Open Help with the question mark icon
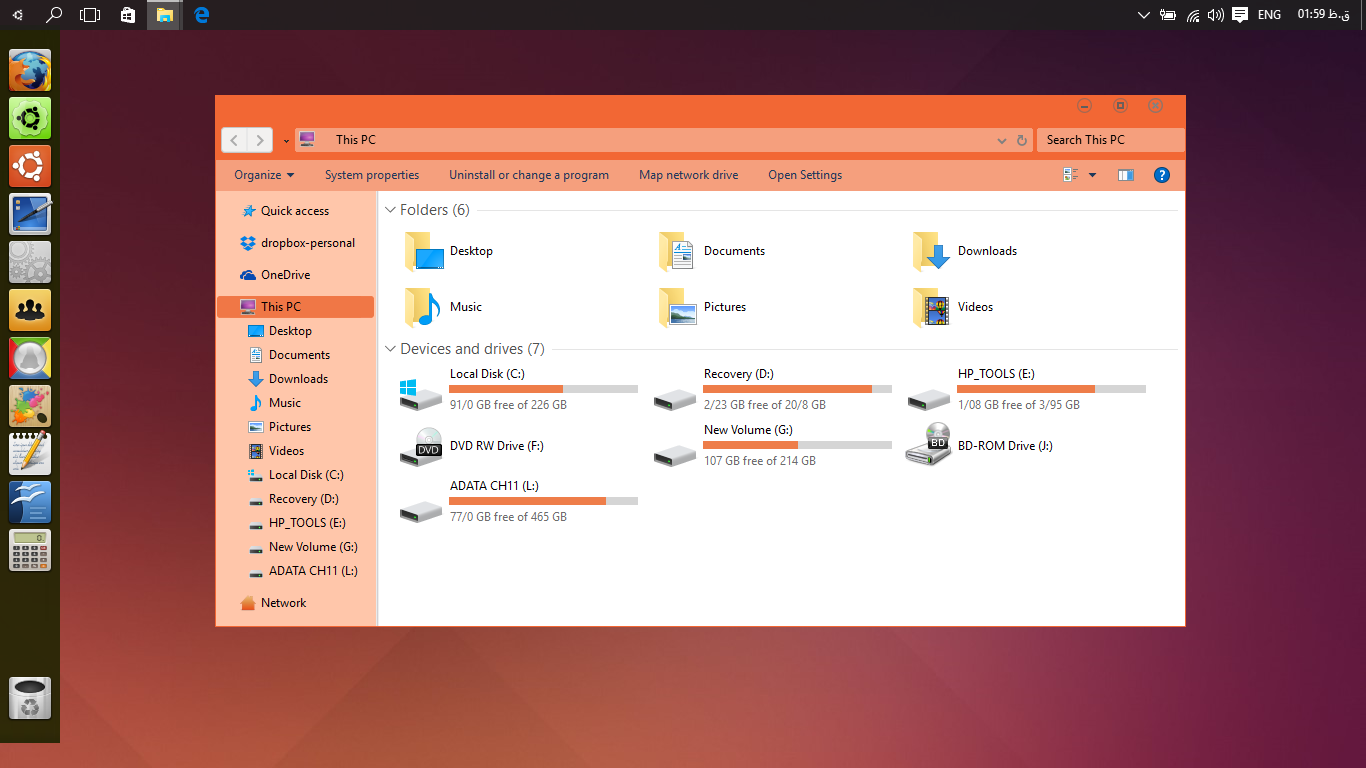Viewport: 1366px width, 768px height. 1161,174
